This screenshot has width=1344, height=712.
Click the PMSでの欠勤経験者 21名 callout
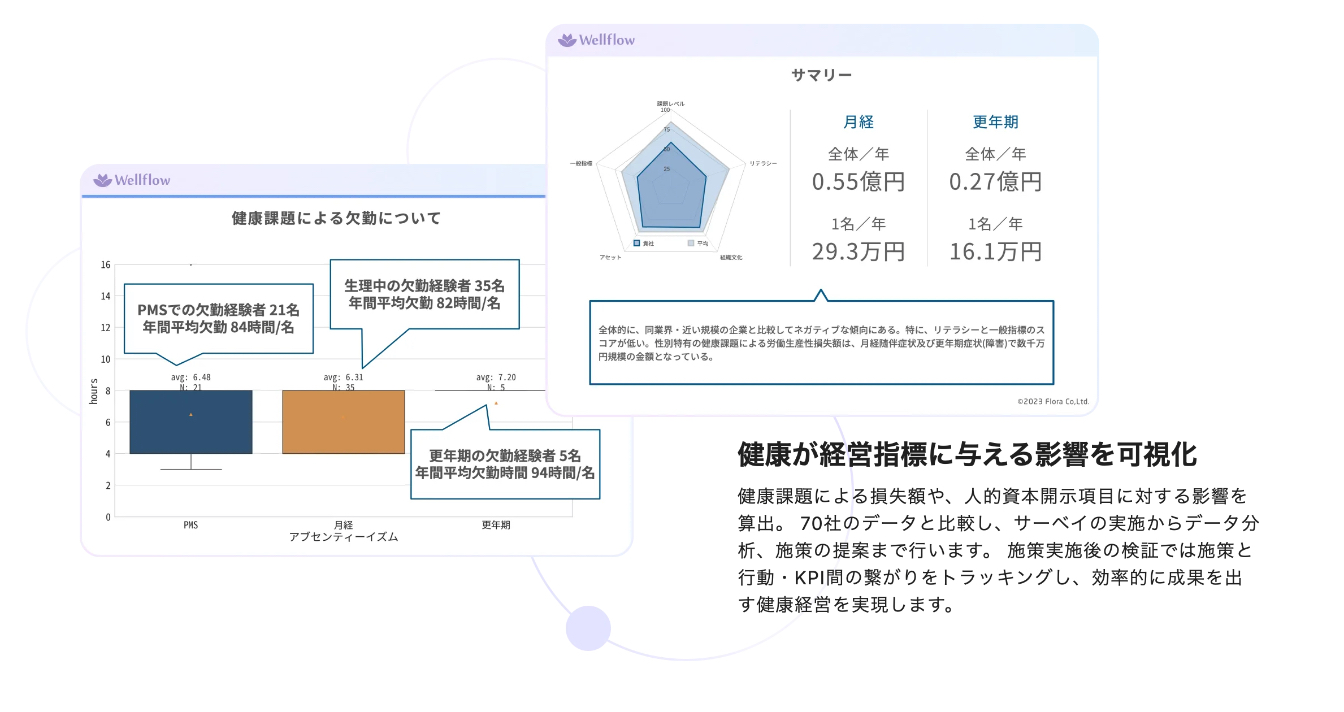coord(218,318)
